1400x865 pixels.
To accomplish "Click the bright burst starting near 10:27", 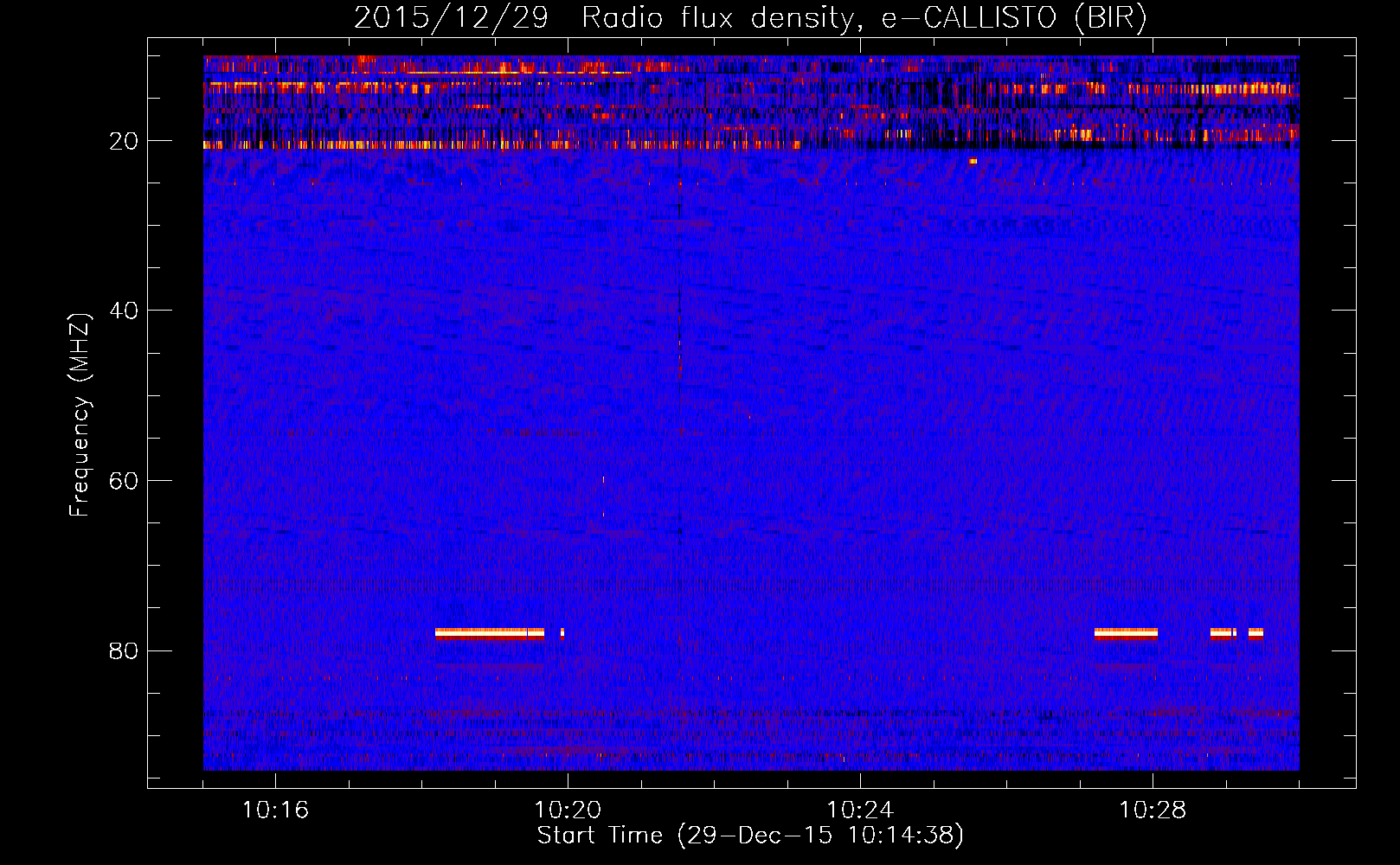I will (x=1126, y=633).
